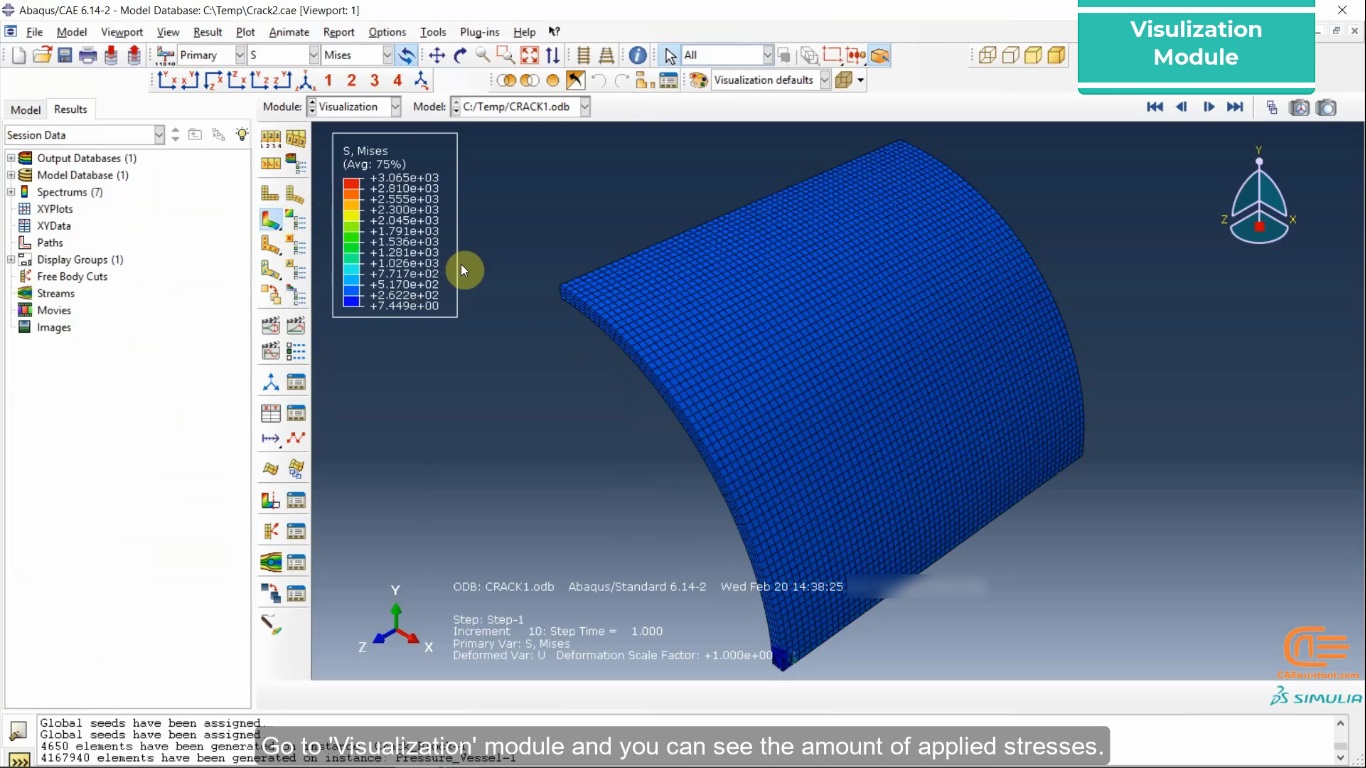Switch to the Results tab
The image size is (1366, 768).
70,109
